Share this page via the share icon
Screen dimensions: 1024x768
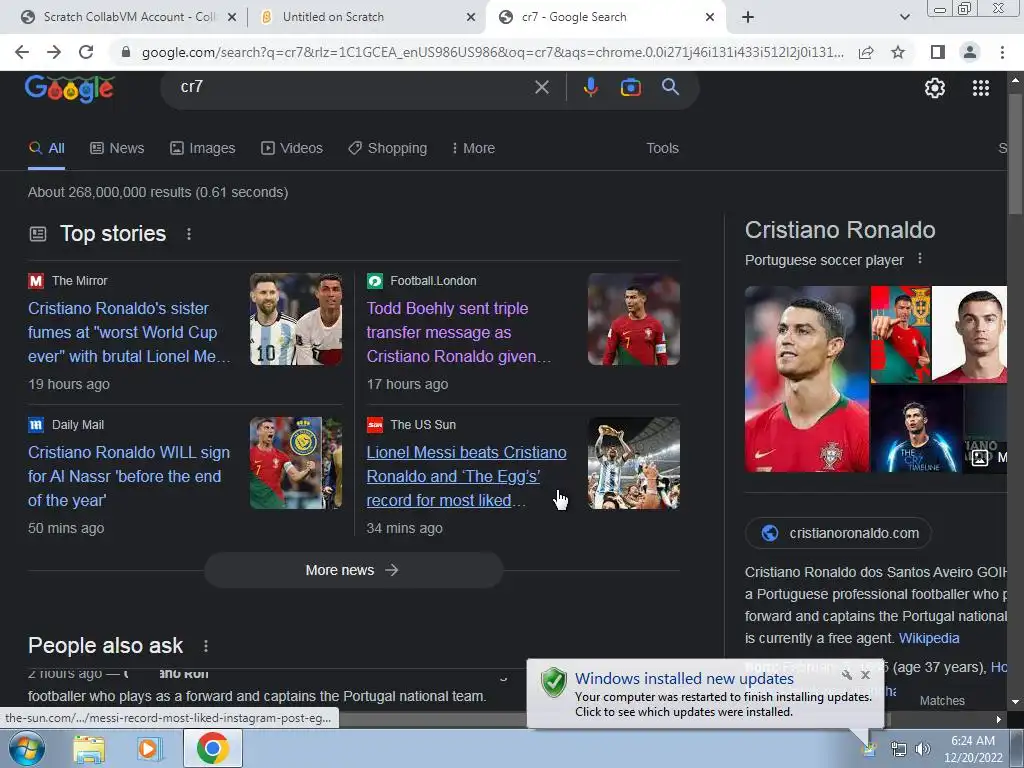pos(866,52)
